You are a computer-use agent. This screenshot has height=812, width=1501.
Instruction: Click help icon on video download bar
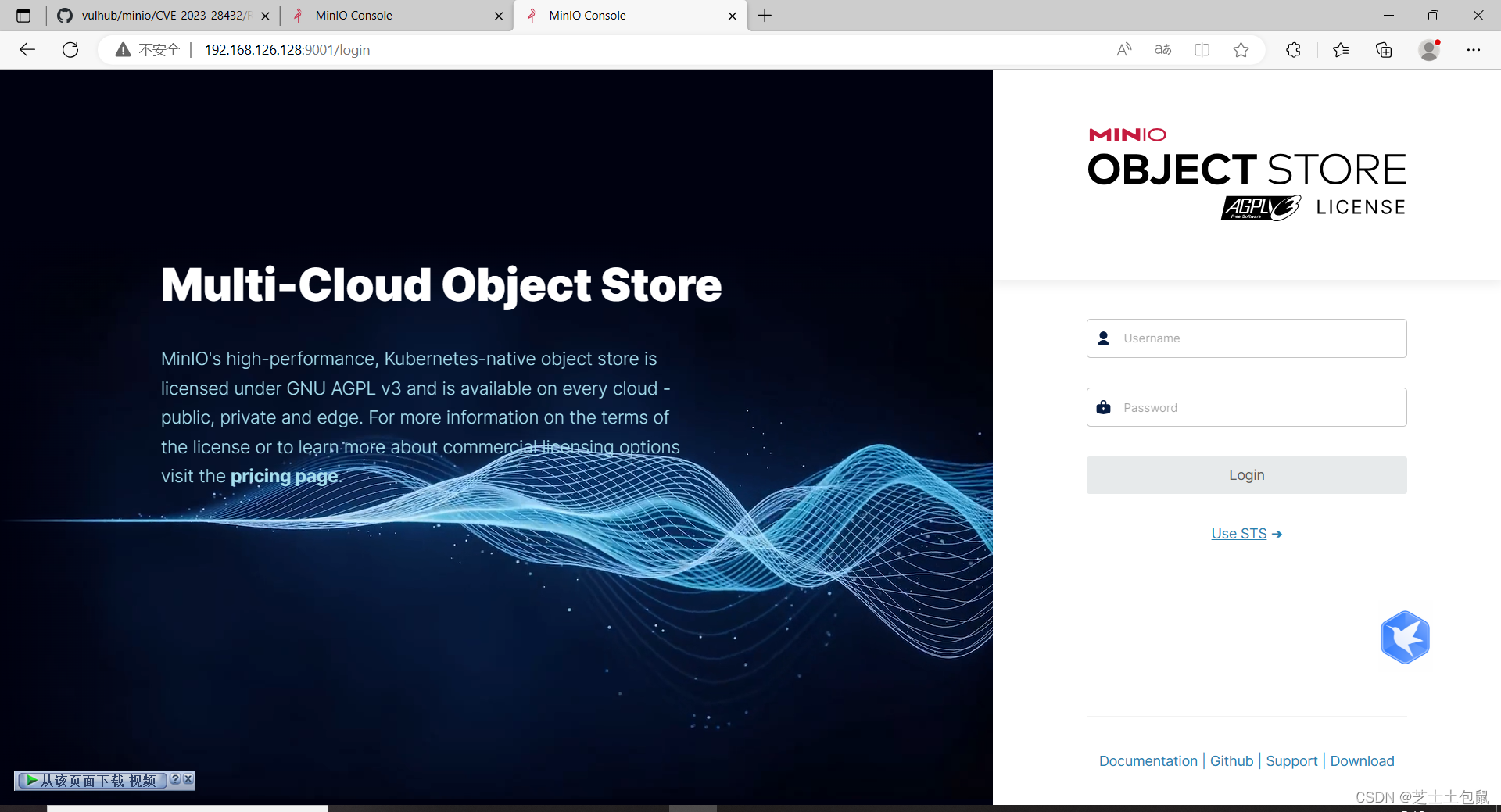pyautogui.click(x=175, y=779)
